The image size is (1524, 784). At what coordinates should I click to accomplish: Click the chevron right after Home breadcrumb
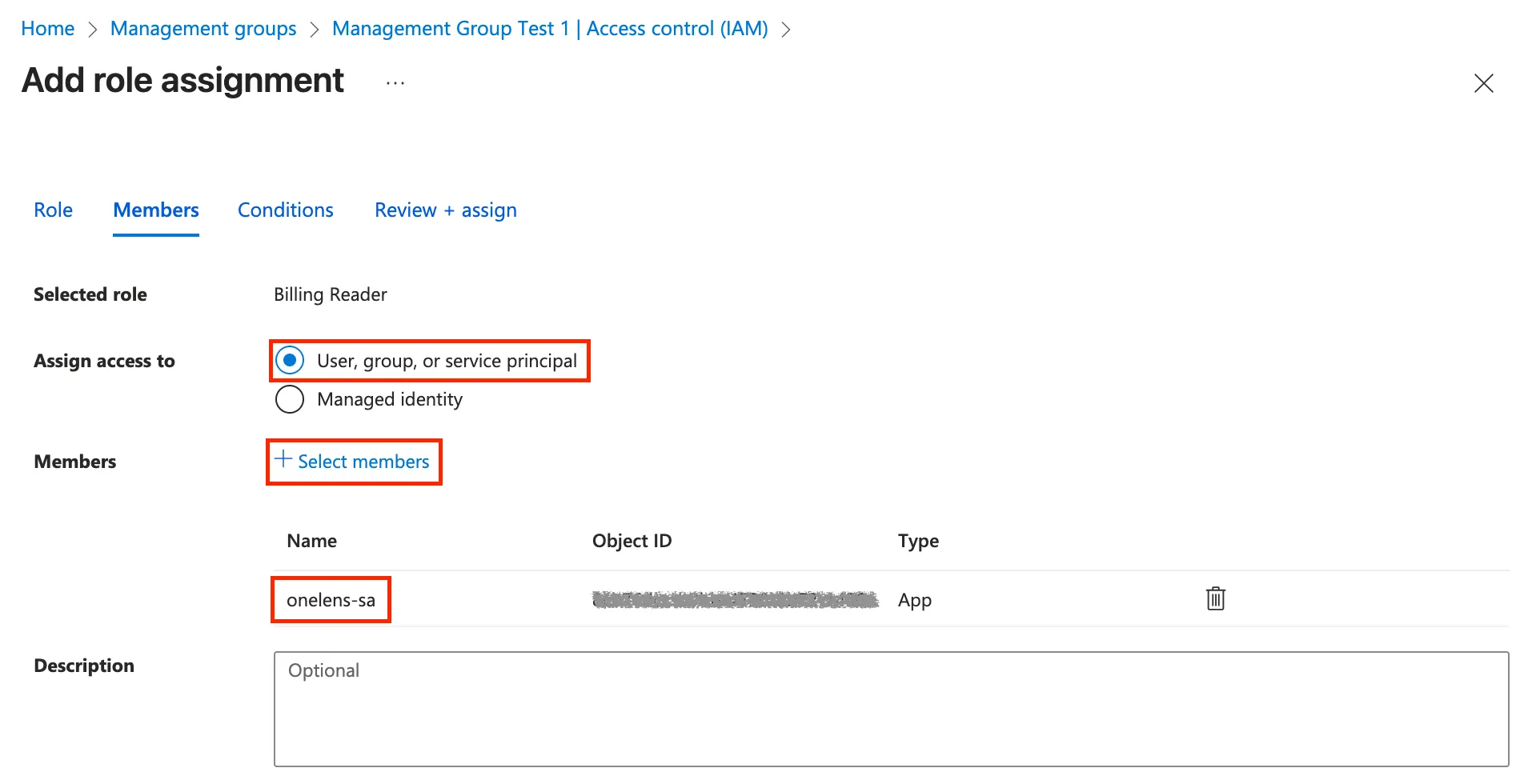(93, 30)
